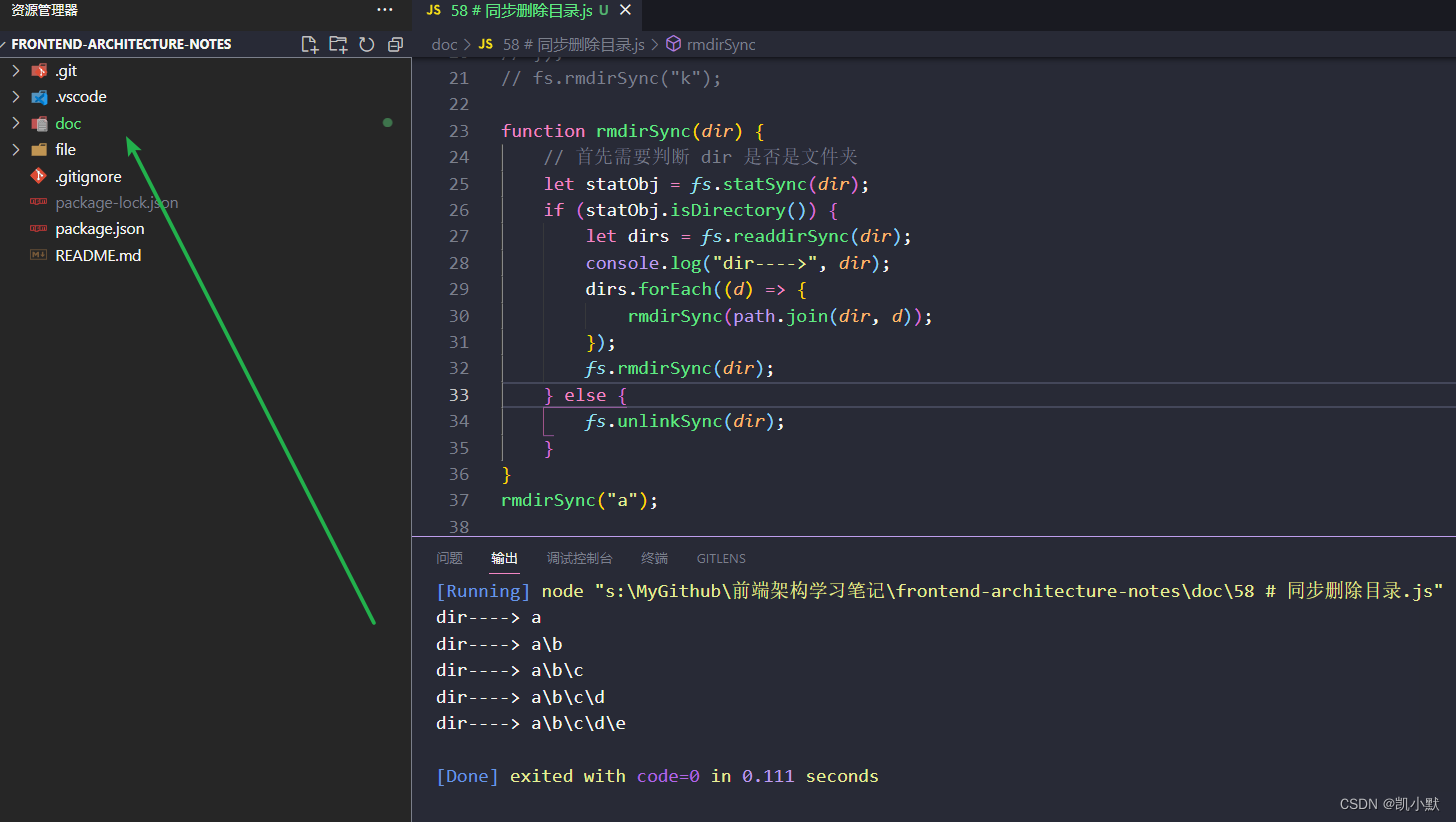Click the [Running] node command output line
This screenshot has height=822, width=1456.
click(x=940, y=591)
